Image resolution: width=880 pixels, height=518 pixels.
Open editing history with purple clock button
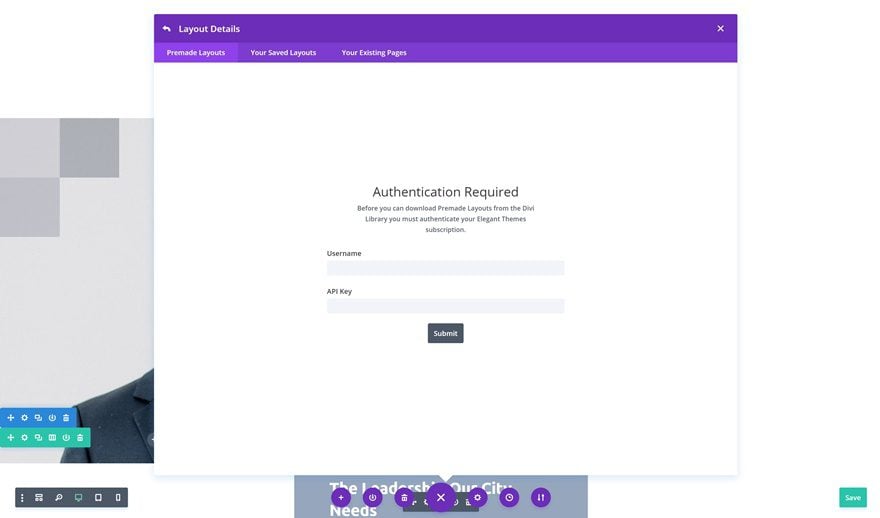(509, 498)
